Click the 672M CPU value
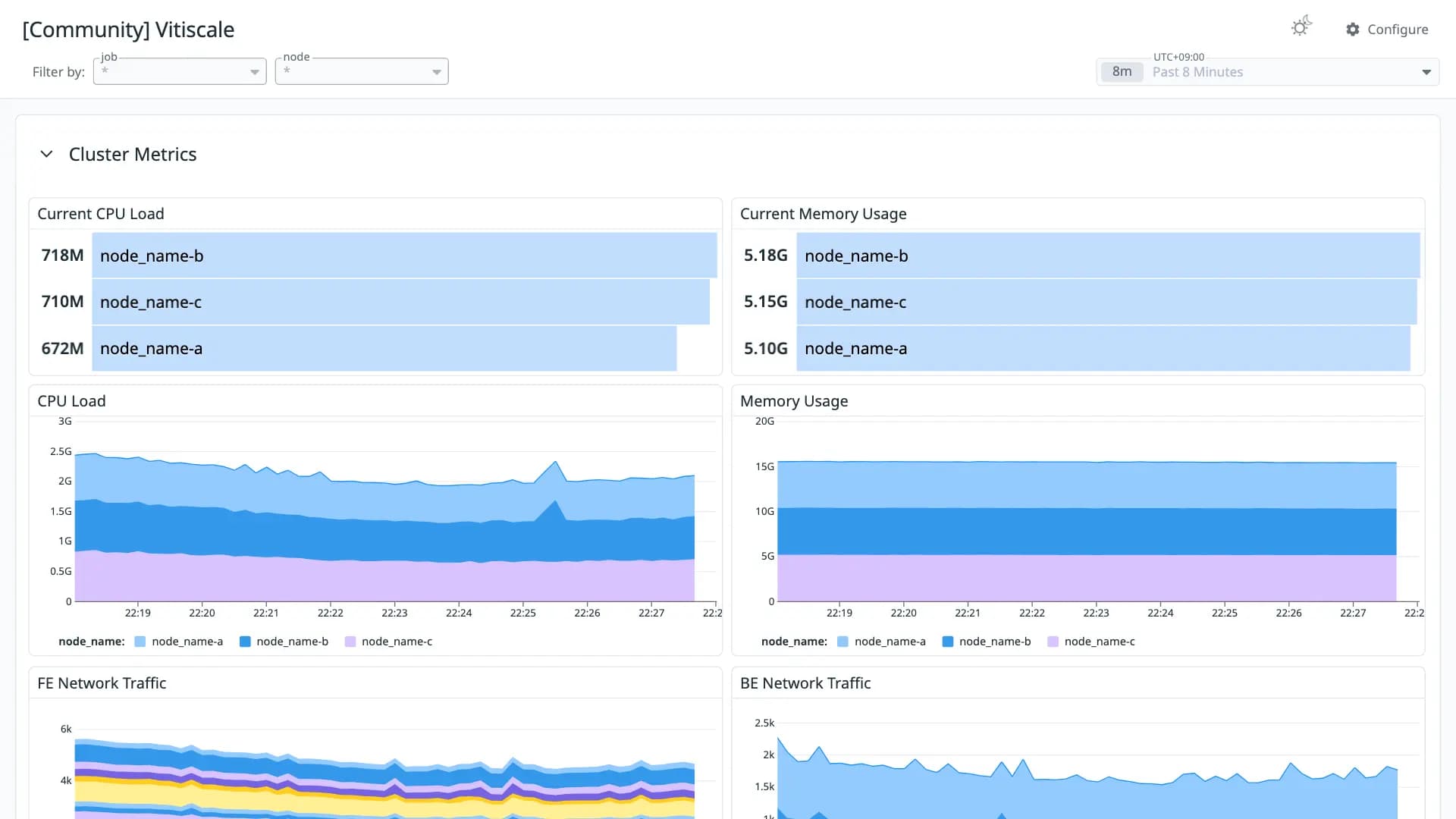This screenshot has height=819, width=1456. tap(62, 348)
